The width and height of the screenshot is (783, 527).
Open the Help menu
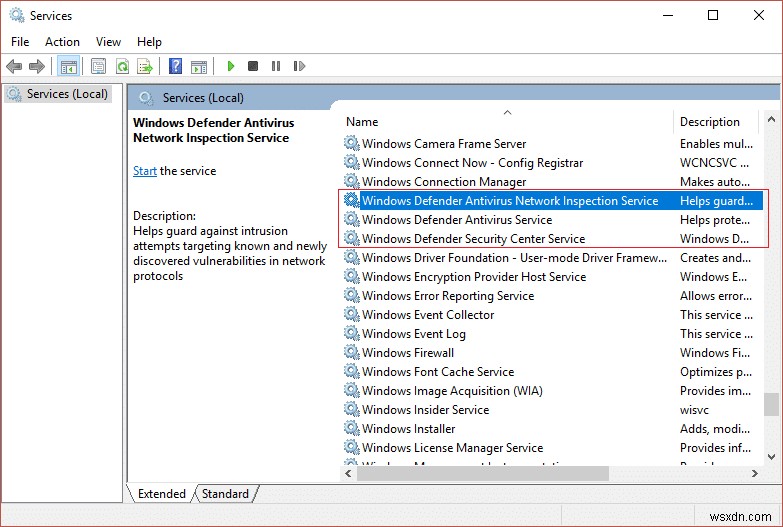click(x=149, y=42)
